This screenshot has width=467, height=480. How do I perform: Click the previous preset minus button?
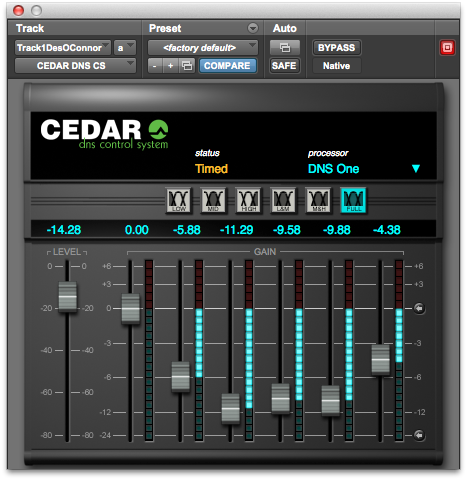155,66
